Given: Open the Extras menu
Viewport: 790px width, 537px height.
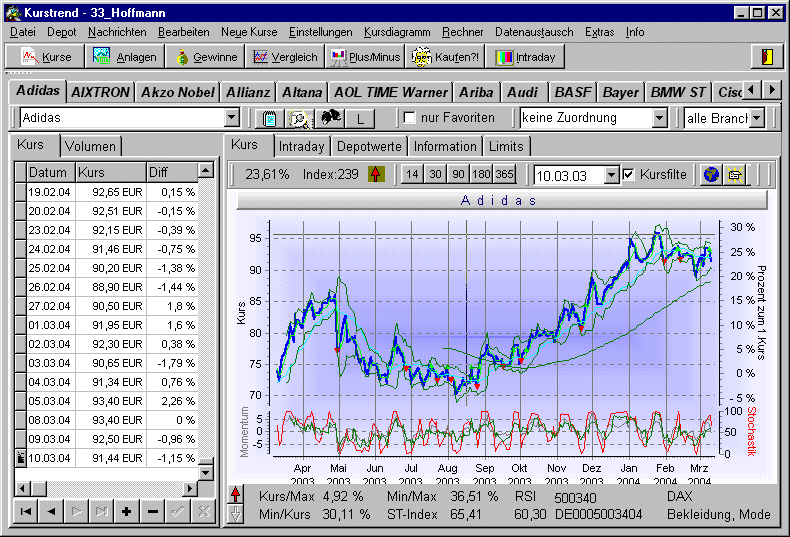Looking at the screenshot, I should [x=600, y=32].
